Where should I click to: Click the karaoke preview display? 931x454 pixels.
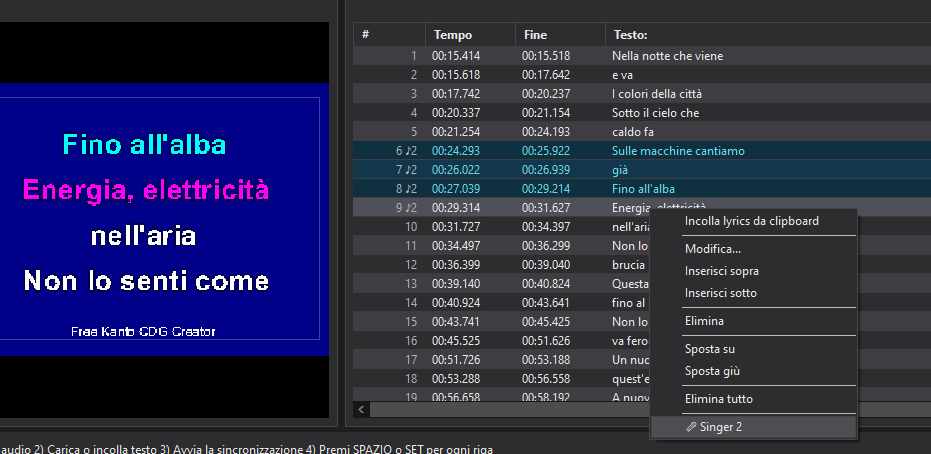pos(165,219)
